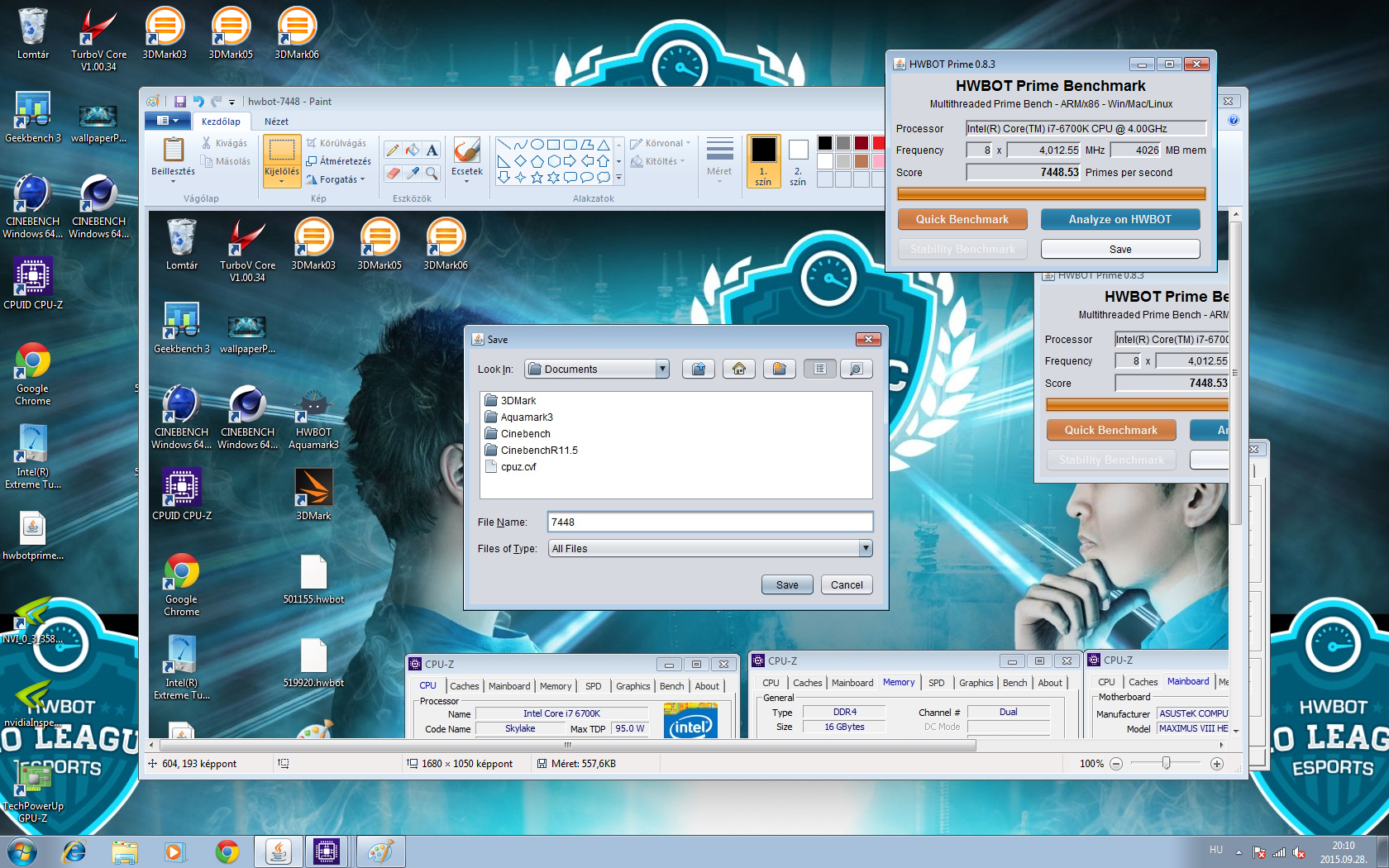Open CPUID CPU-Z desktop shortcut
Image resolution: width=1389 pixels, height=868 pixels.
33,283
